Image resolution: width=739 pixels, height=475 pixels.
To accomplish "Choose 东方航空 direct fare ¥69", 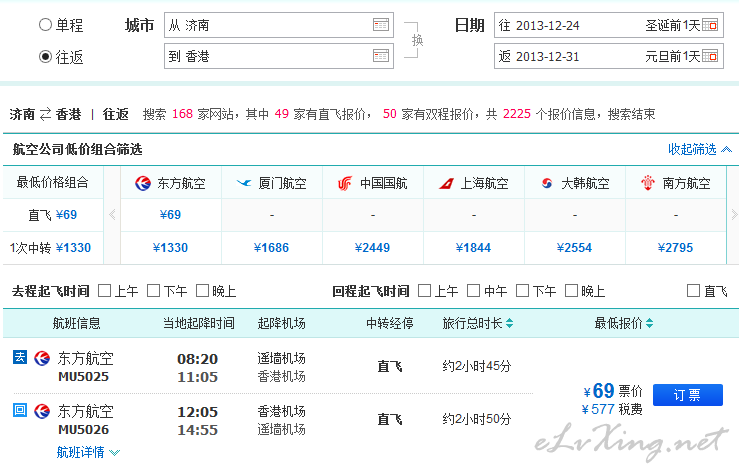I will click(x=171, y=215).
